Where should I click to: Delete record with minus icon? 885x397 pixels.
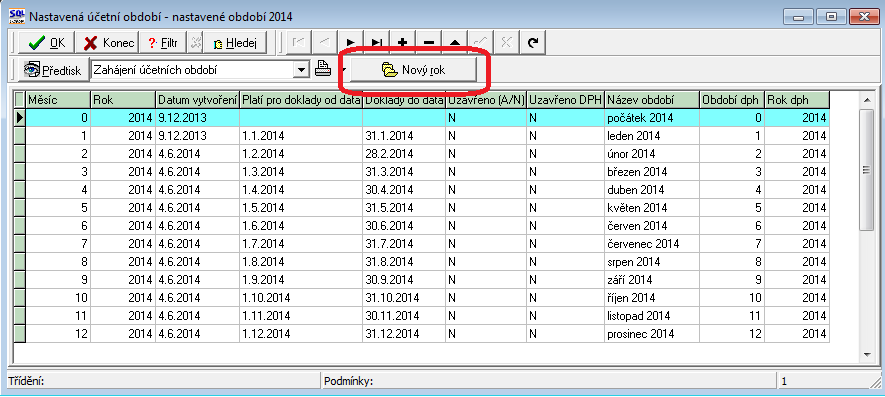pyautogui.click(x=428, y=43)
